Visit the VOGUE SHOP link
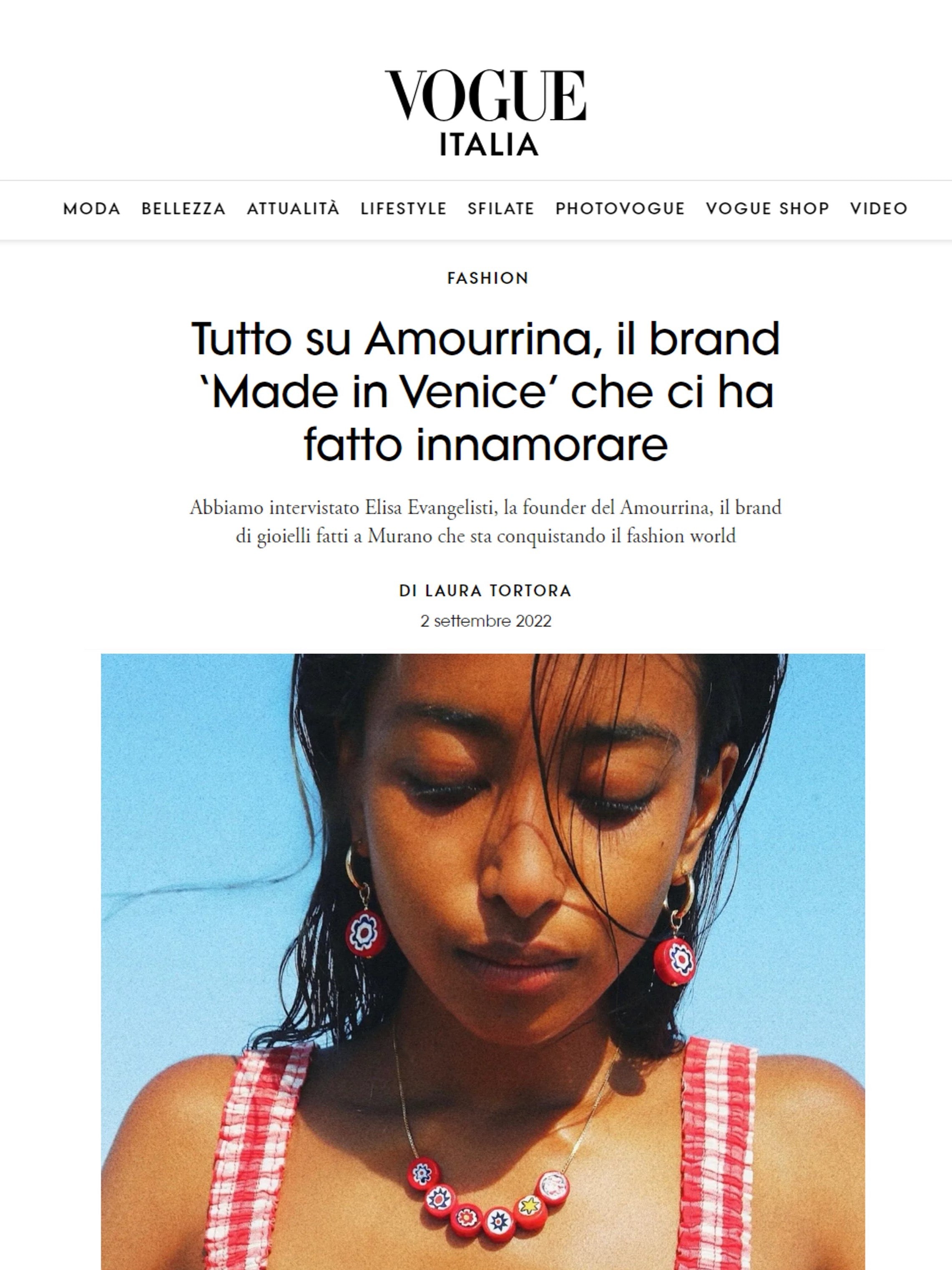The width and height of the screenshot is (952, 1270). (767, 209)
